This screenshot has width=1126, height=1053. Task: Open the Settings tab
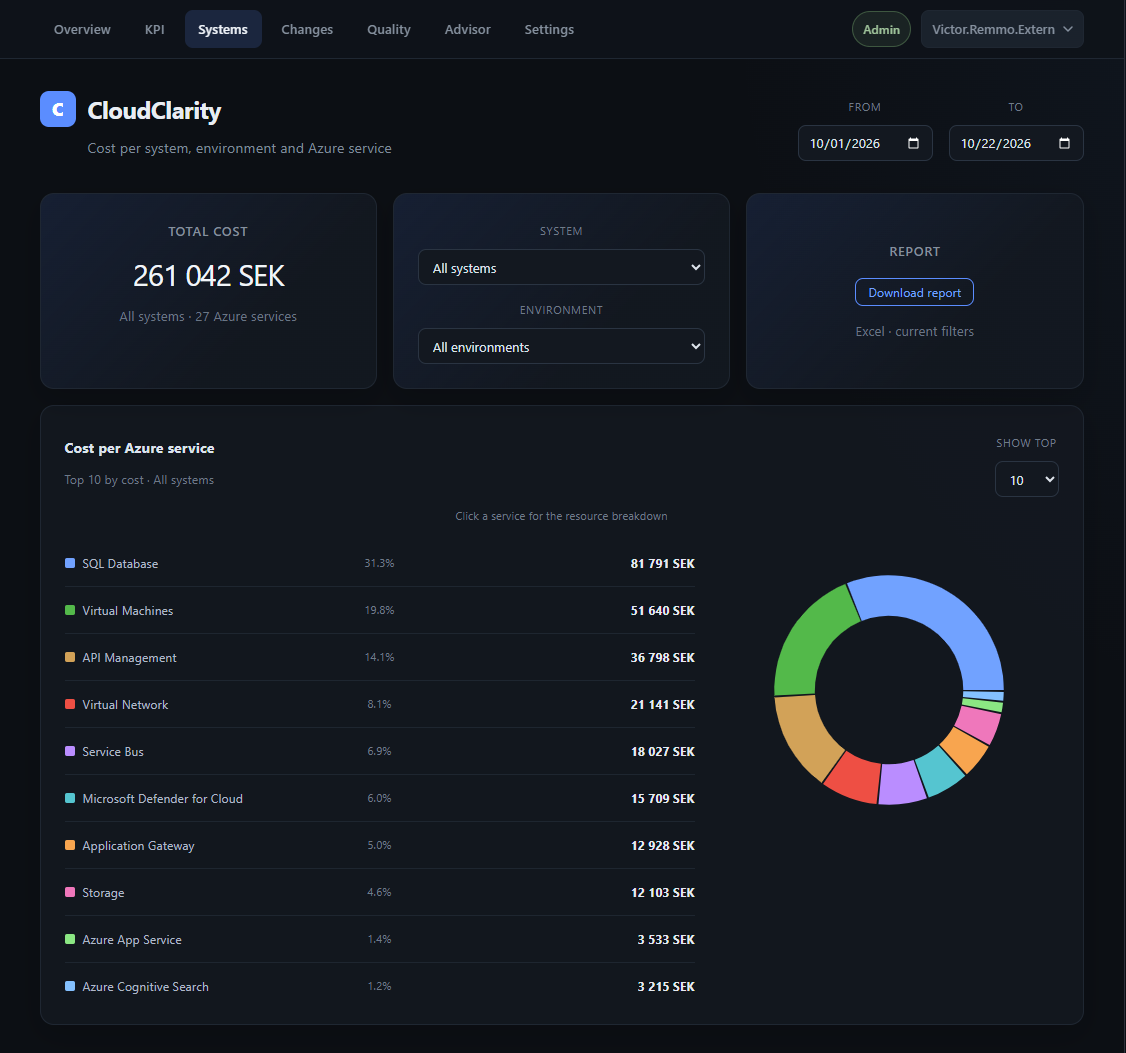click(x=549, y=29)
